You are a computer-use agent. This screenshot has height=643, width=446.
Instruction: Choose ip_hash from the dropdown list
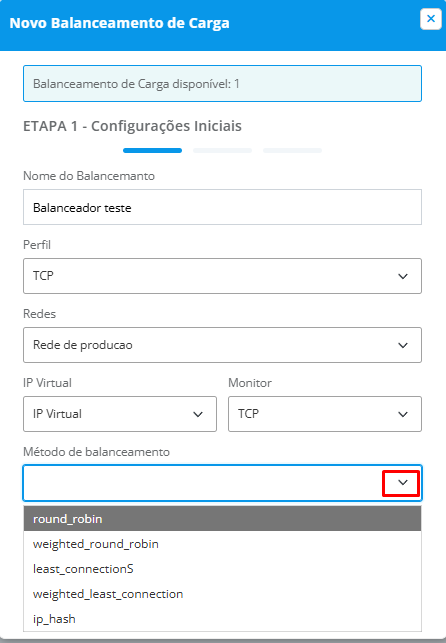click(x=222, y=619)
